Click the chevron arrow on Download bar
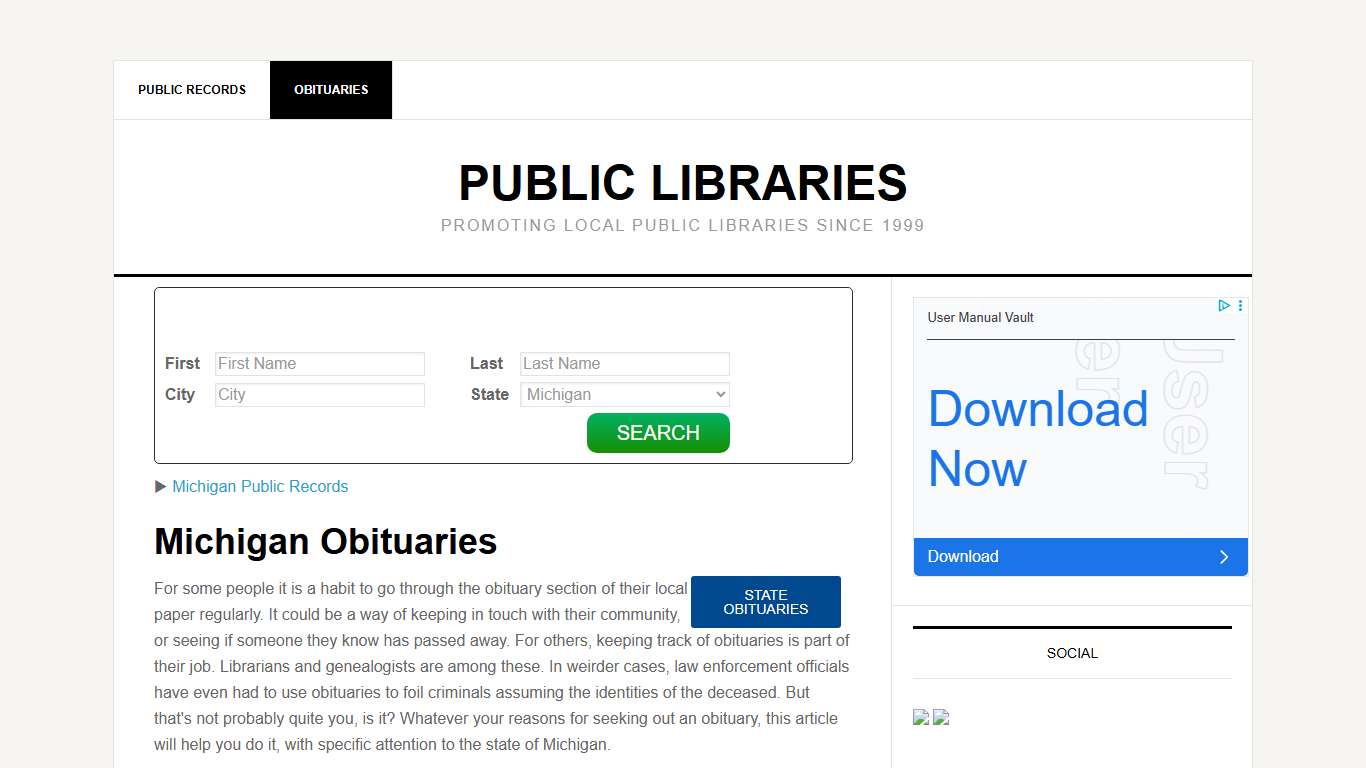The height and width of the screenshot is (768, 1366). pyautogui.click(x=1224, y=557)
